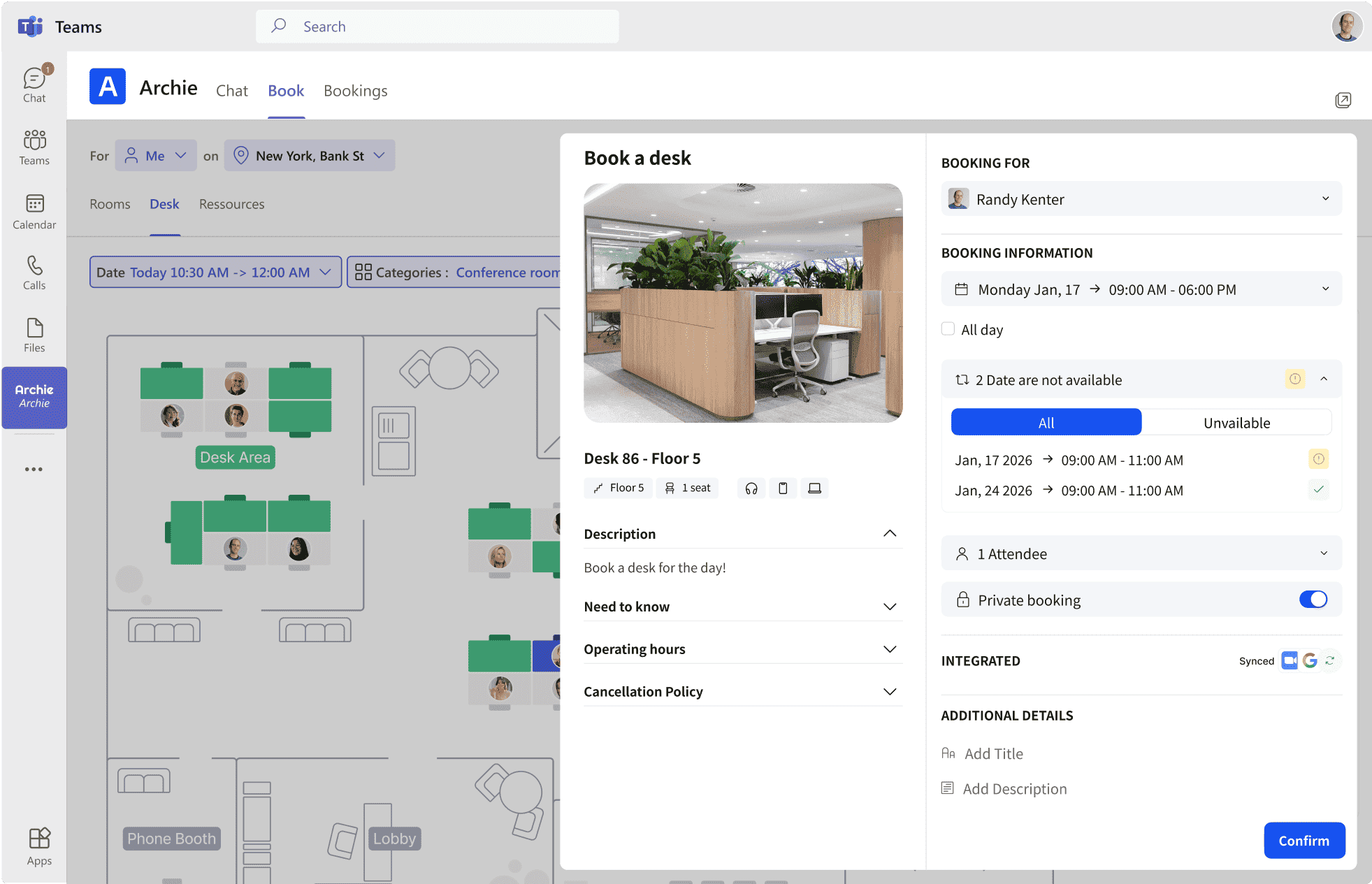
Task: Check the All day checkbox
Action: coord(948,328)
